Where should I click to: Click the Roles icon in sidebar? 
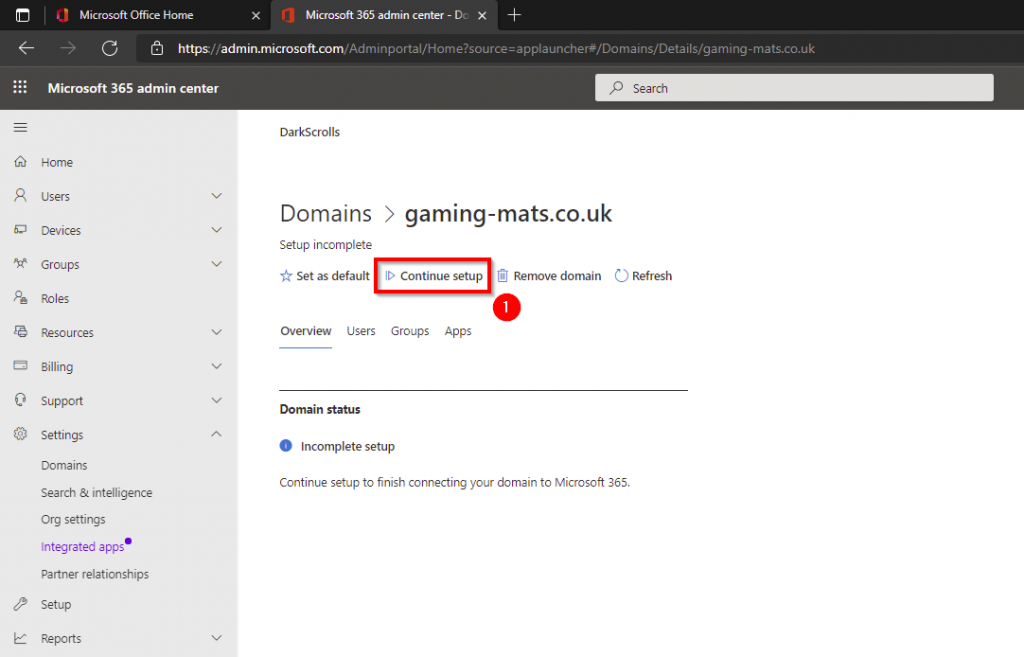pyautogui.click(x=20, y=298)
